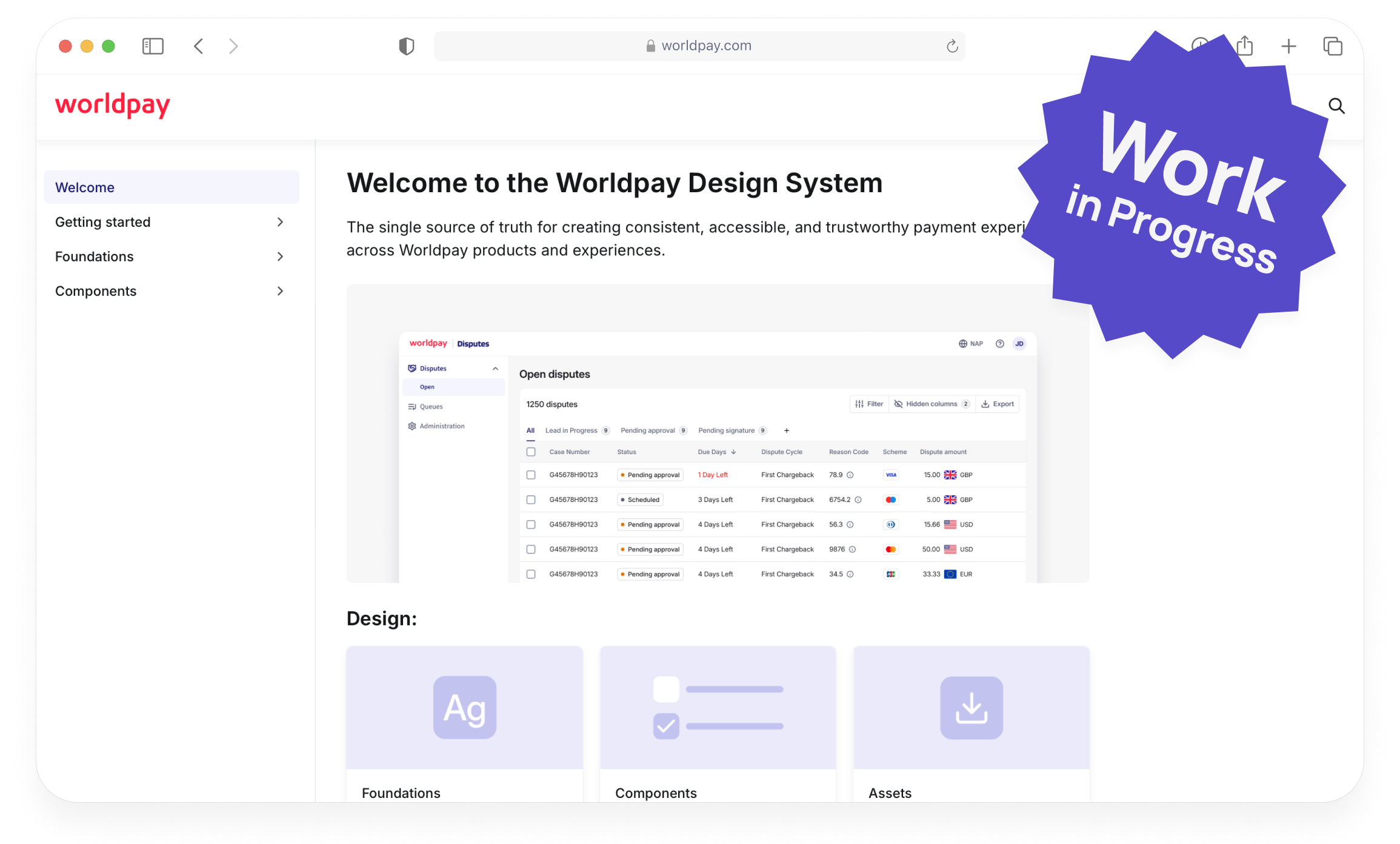
Task: Open site search magnifier icon
Action: (1336, 106)
